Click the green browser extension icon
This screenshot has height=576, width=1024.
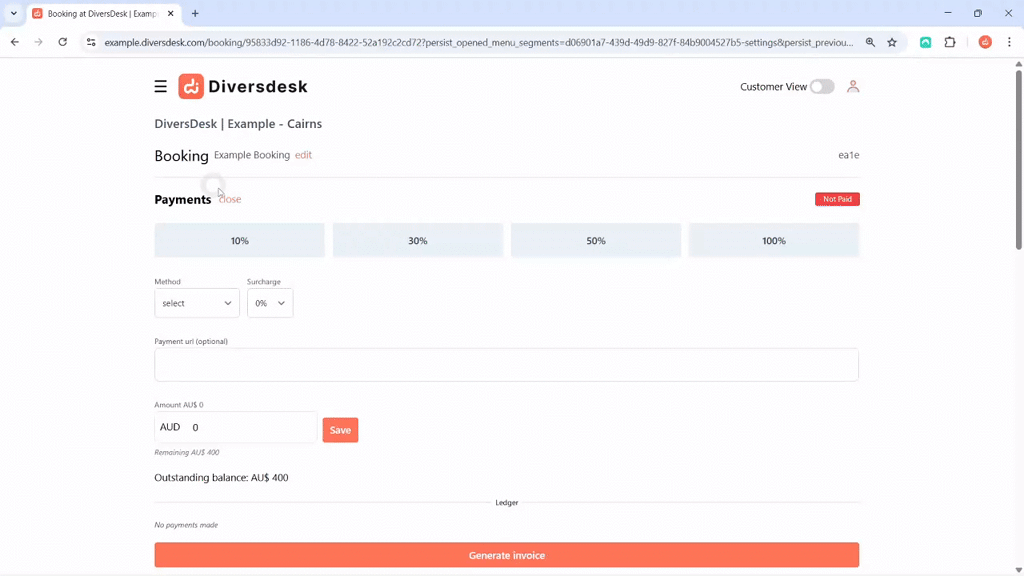click(x=925, y=42)
